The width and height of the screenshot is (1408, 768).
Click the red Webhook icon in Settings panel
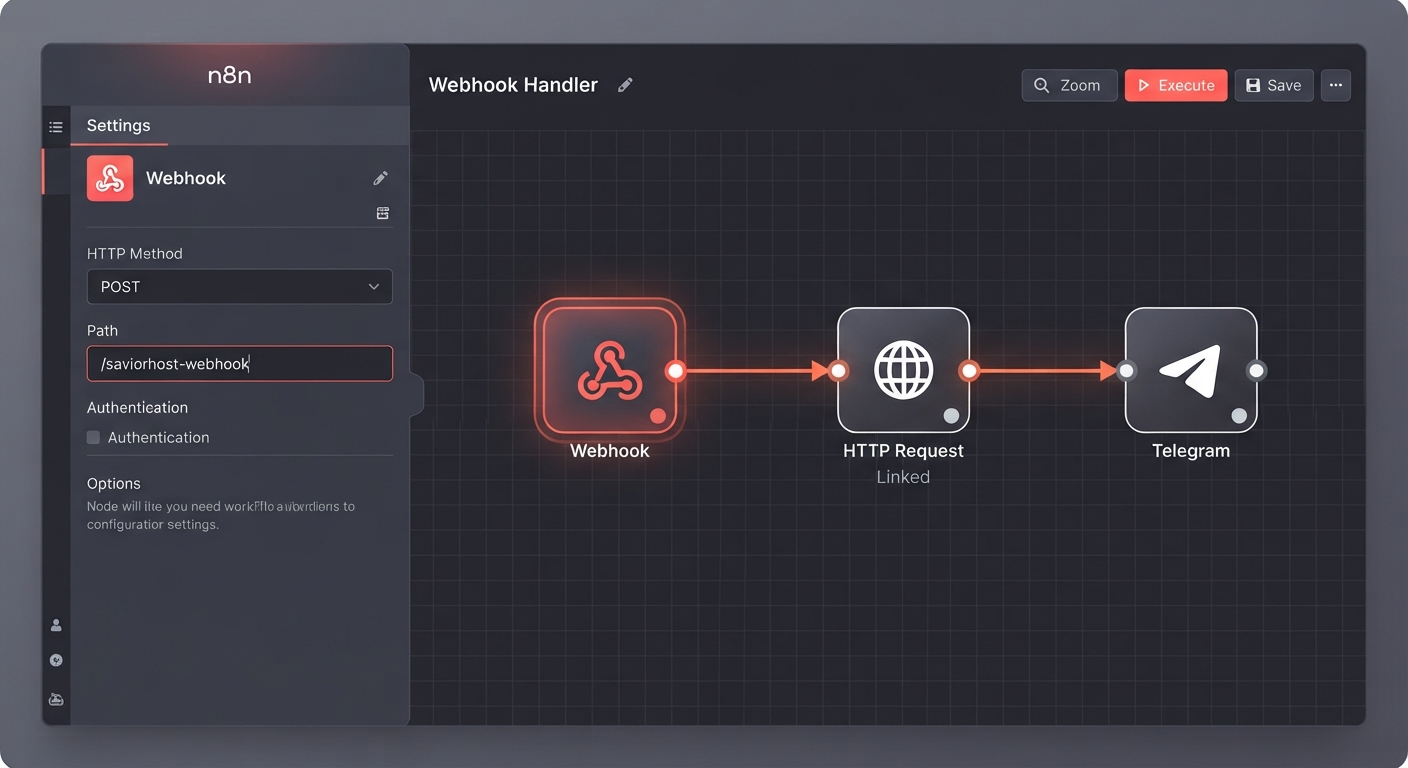(x=110, y=178)
